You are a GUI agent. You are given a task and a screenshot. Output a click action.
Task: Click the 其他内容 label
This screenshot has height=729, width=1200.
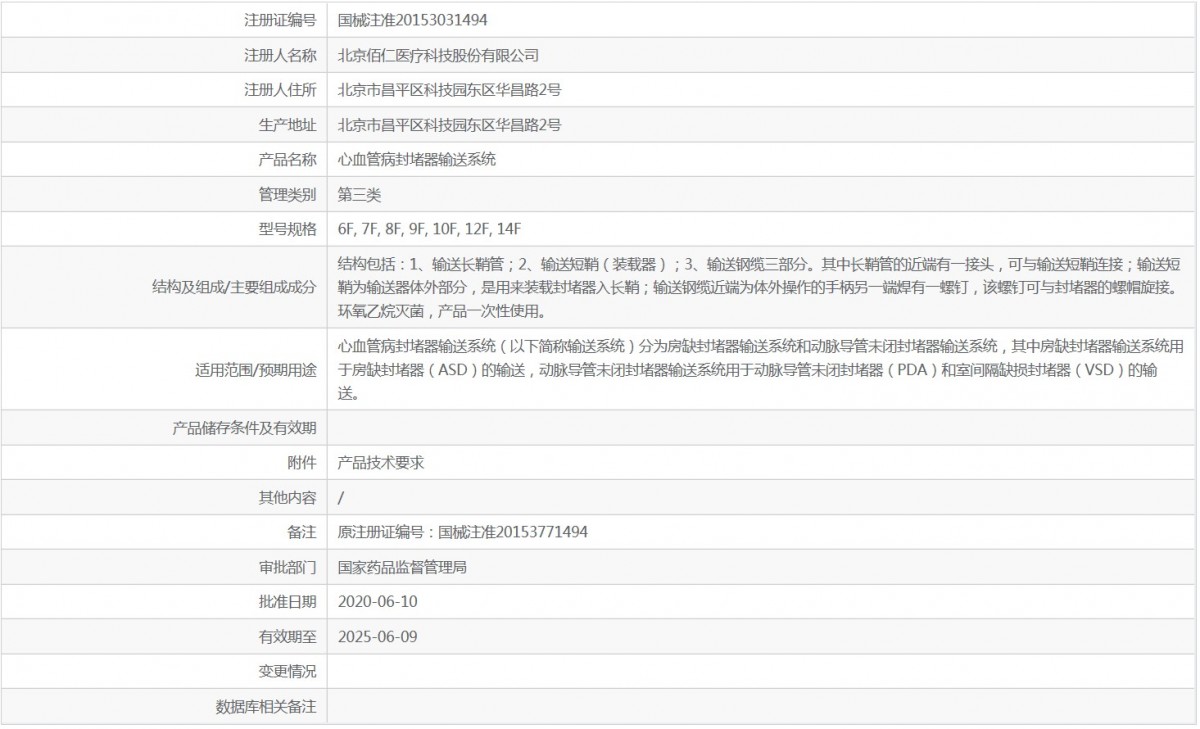click(287, 497)
